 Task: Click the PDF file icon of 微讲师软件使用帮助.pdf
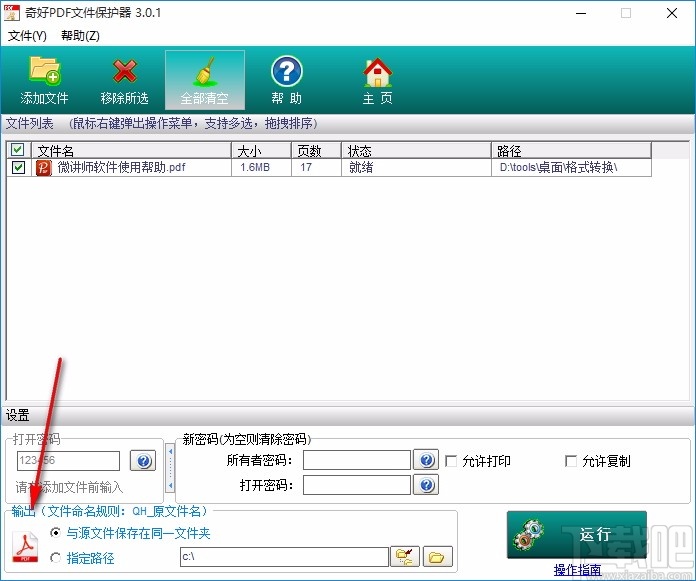click(x=44, y=168)
